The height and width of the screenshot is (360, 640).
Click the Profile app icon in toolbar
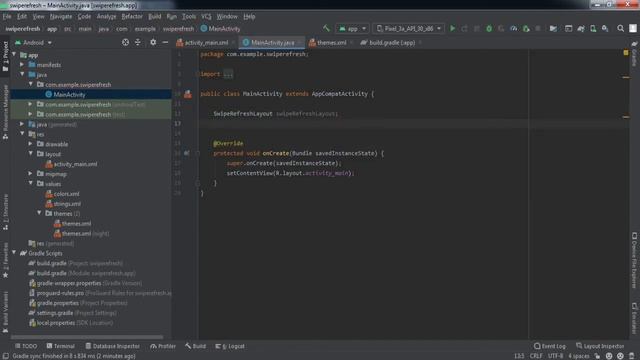click(513, 29)
